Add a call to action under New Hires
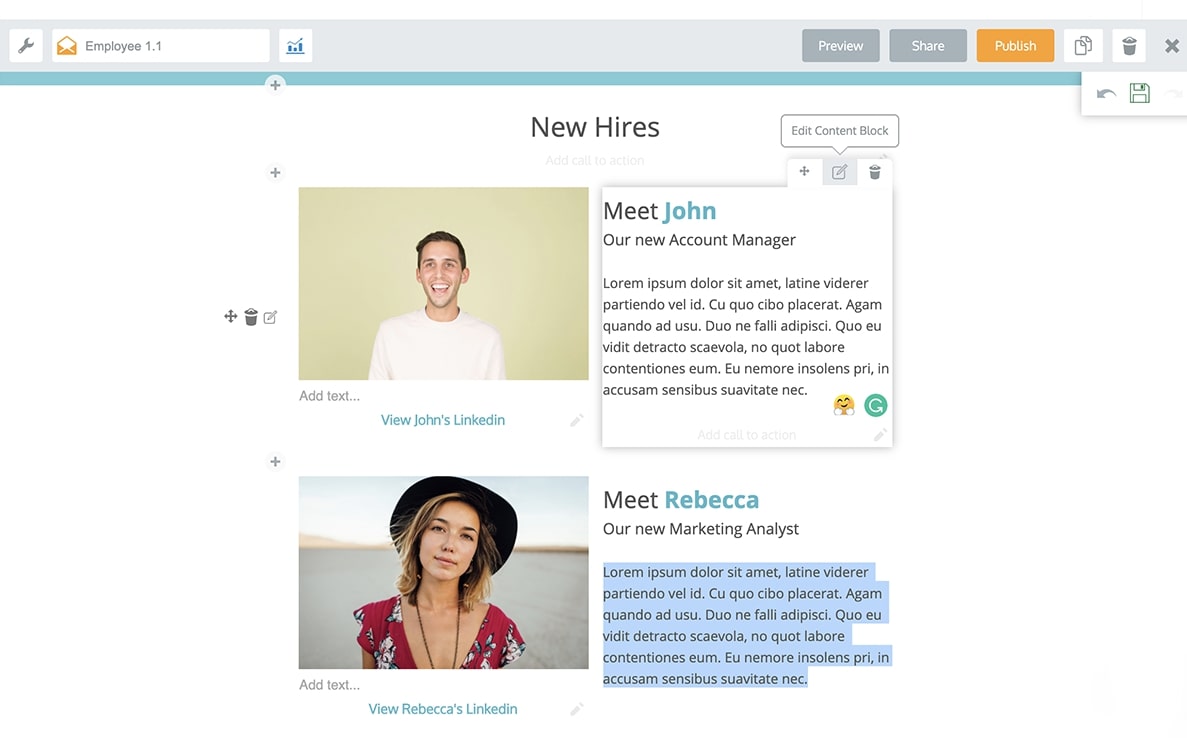This screenshot has width=1187, height=738. pos(594,160)
